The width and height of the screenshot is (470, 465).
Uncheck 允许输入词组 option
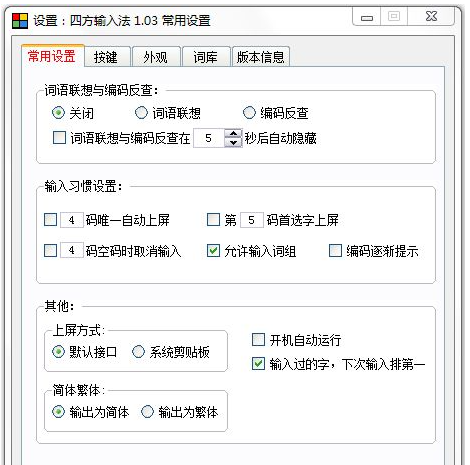tap(213, 250)
